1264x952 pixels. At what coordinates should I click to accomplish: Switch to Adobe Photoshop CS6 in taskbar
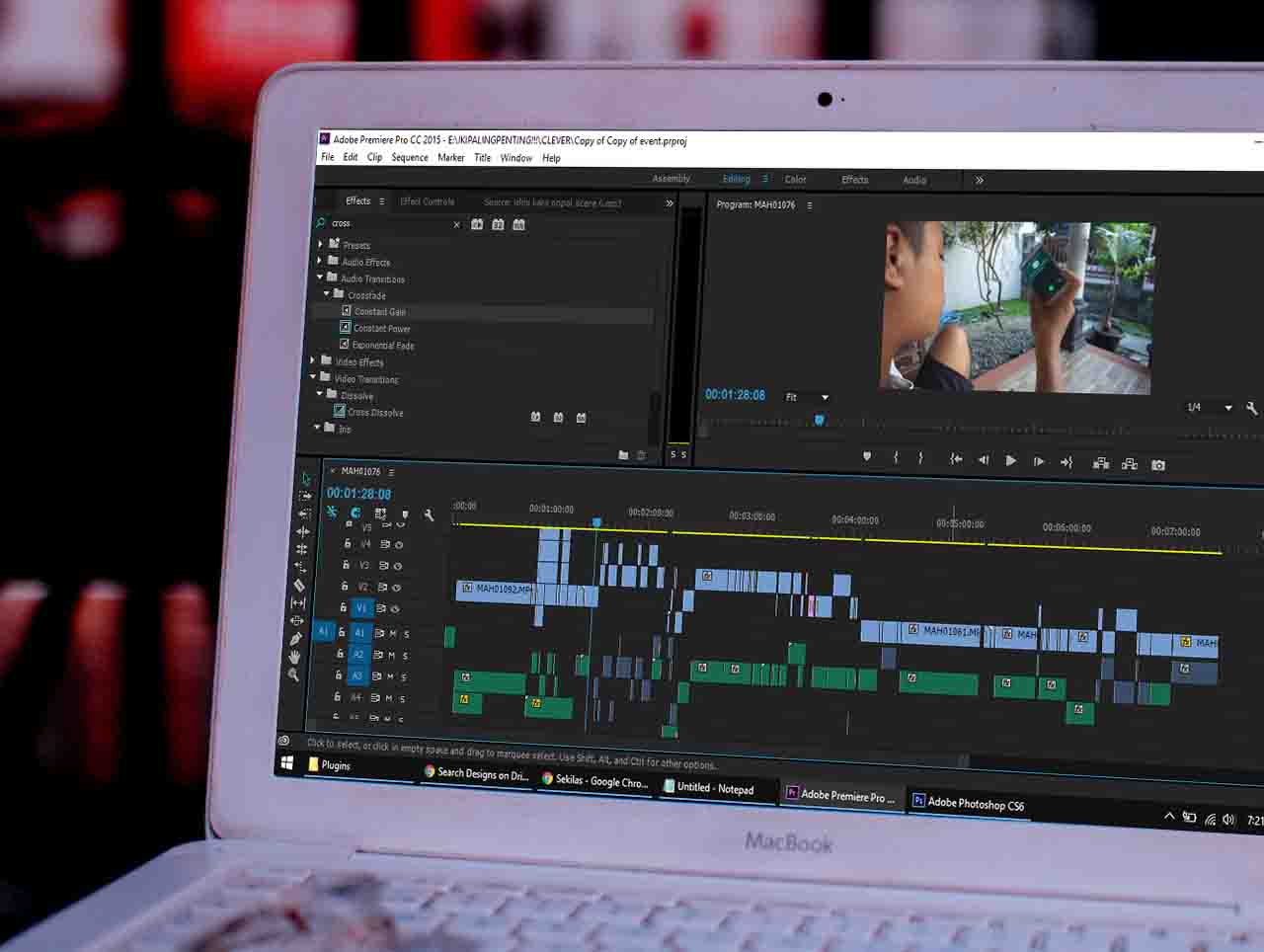[968, 804]
